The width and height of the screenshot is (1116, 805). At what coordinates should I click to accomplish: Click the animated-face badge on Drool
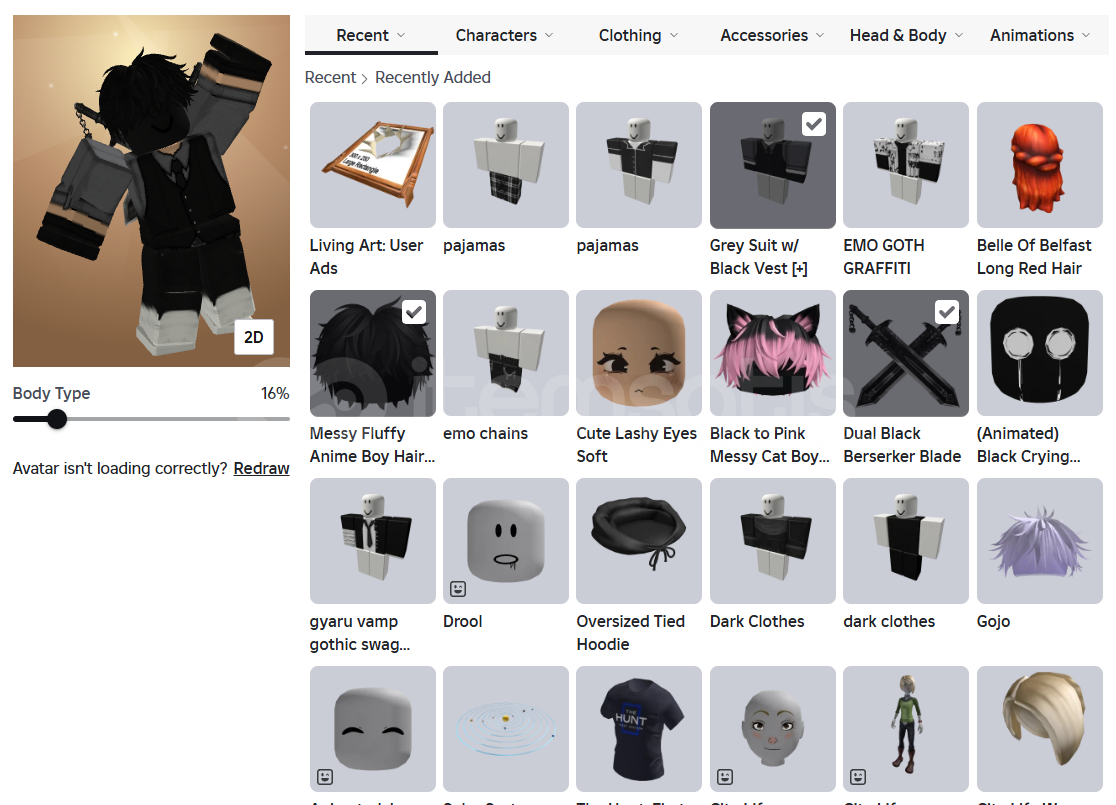coord(458,589)
